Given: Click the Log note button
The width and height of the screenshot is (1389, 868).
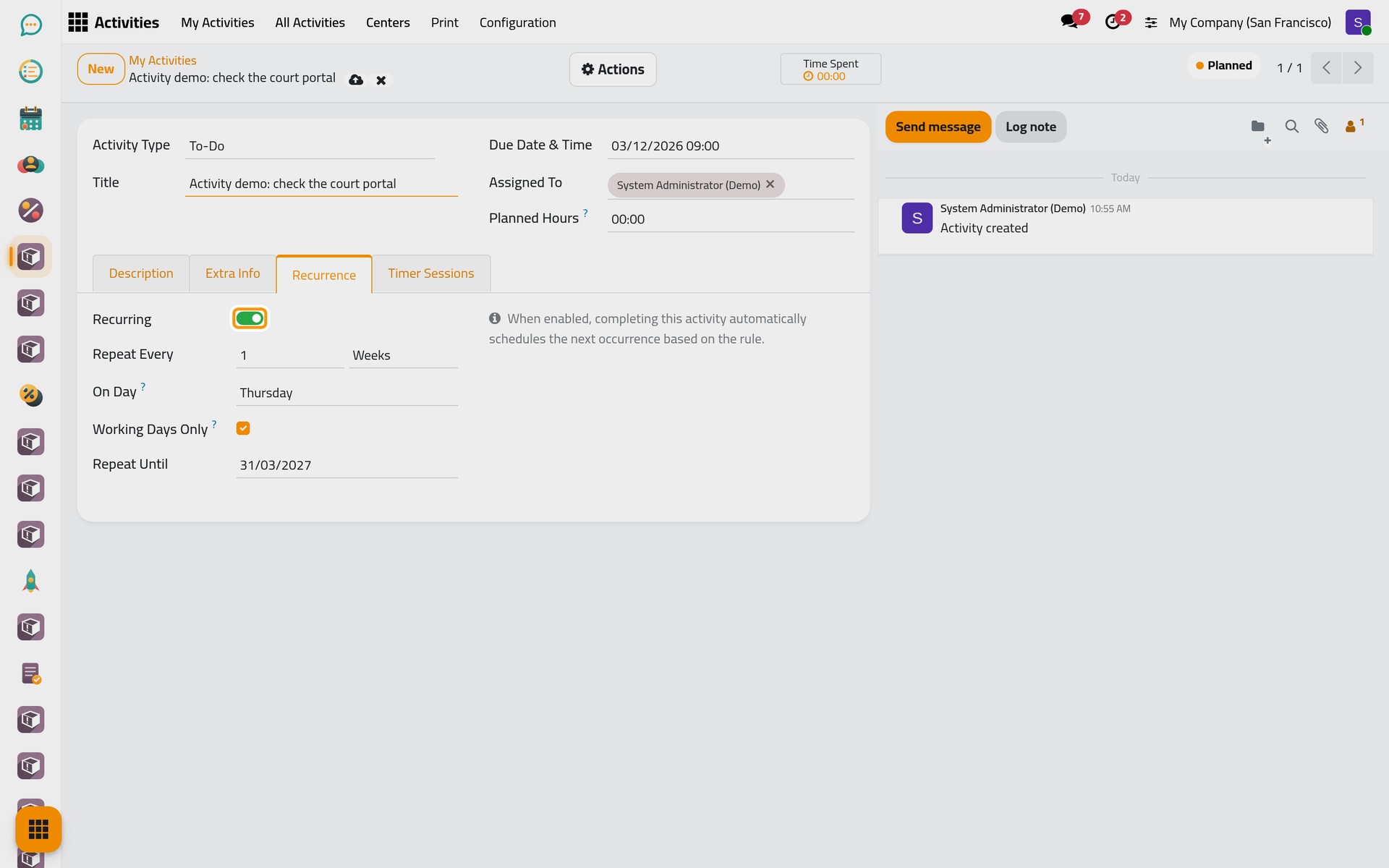Looking at the screenshot, I should (x=1030, y=127).
